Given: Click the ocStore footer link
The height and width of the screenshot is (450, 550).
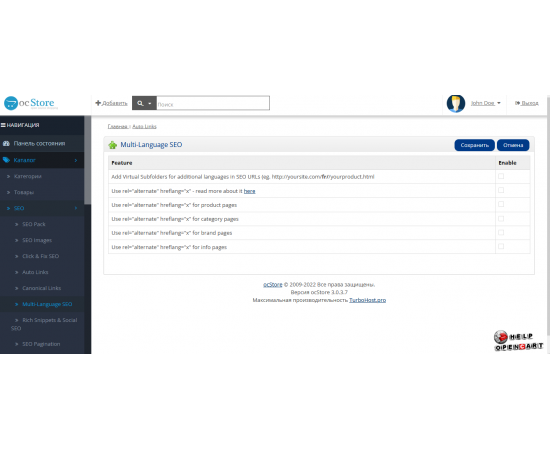Looking at the screenshot, I should click(x=273, y=284).
